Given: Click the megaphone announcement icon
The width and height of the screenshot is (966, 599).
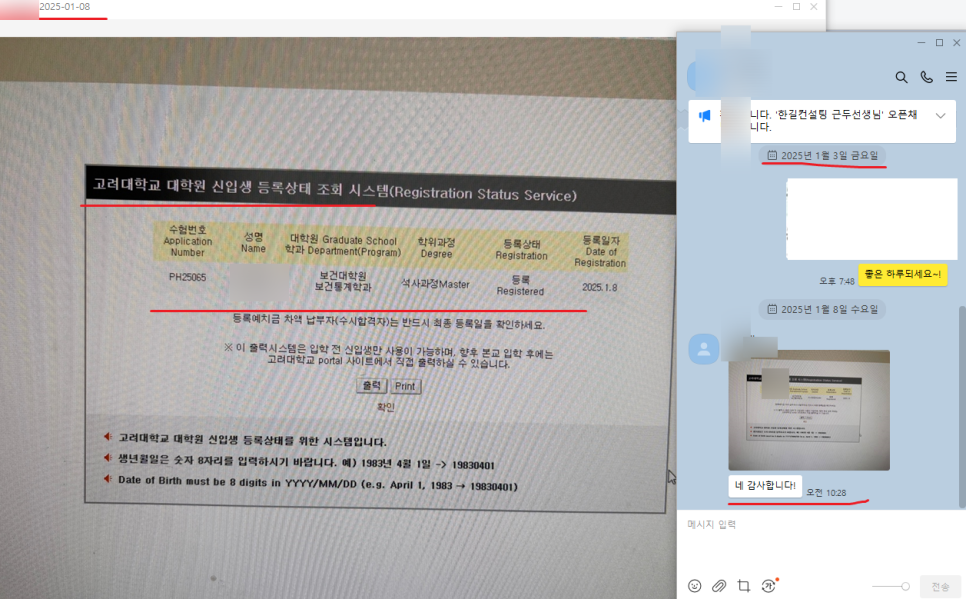Looking at the screenshot, I should coord(705,115).
